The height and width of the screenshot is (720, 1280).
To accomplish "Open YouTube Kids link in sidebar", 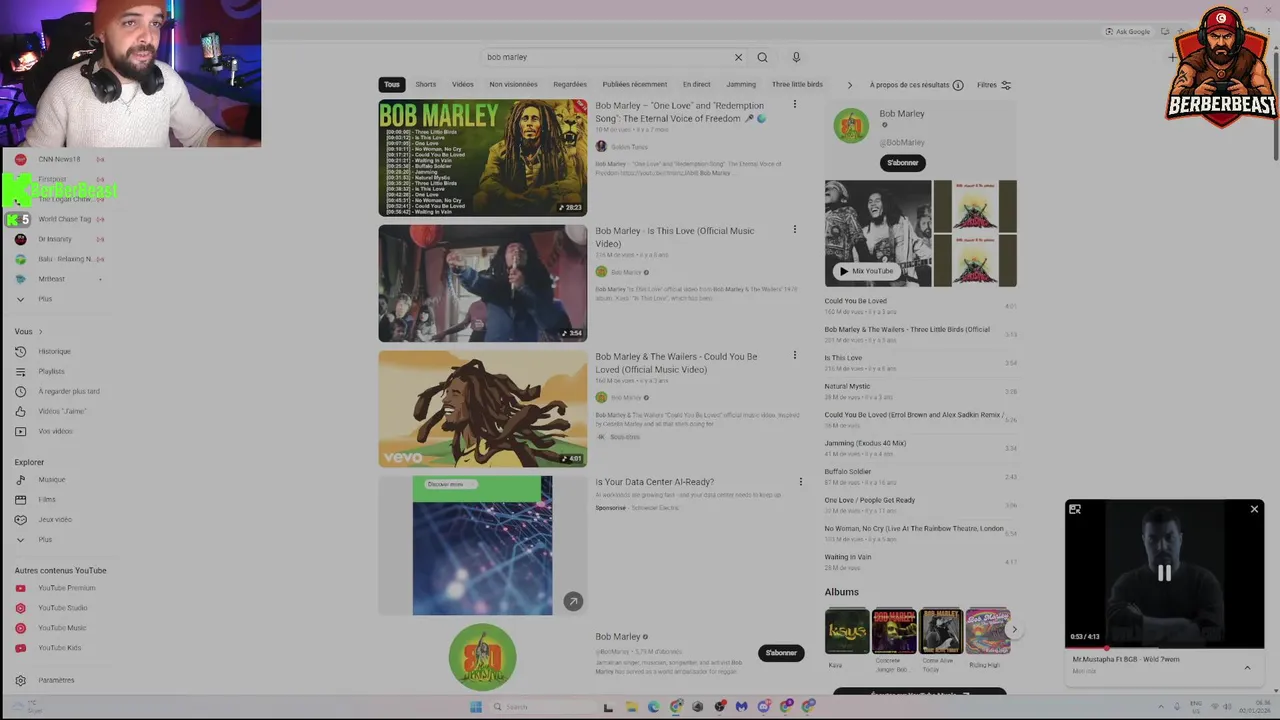I will coord(59,648).
